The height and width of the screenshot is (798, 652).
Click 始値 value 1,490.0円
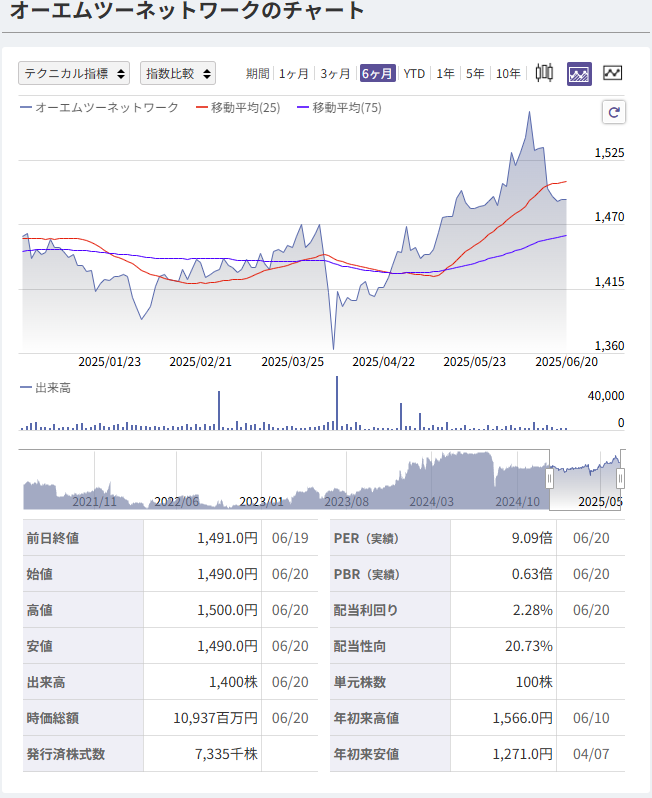[x=228, y=574]
